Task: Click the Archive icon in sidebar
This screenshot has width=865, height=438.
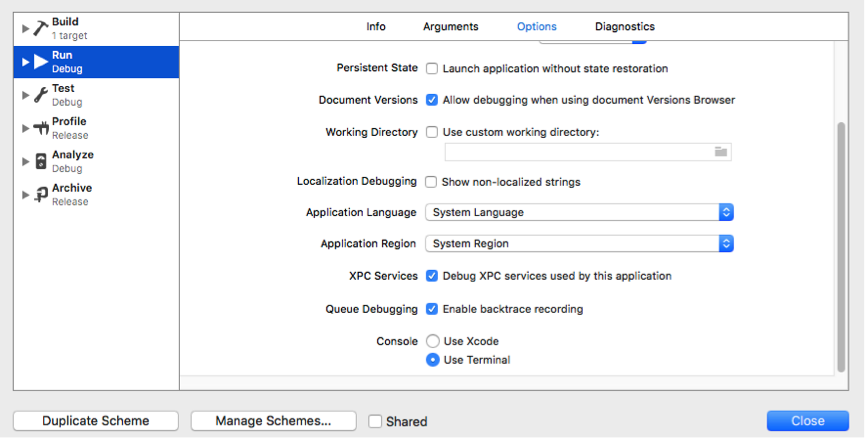Action: pyautogui.click(x=41, y=195)
